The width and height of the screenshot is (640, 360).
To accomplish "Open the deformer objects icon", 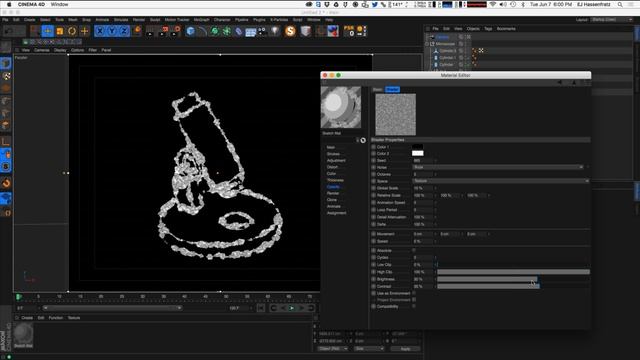I will click(x=238, y=31).
